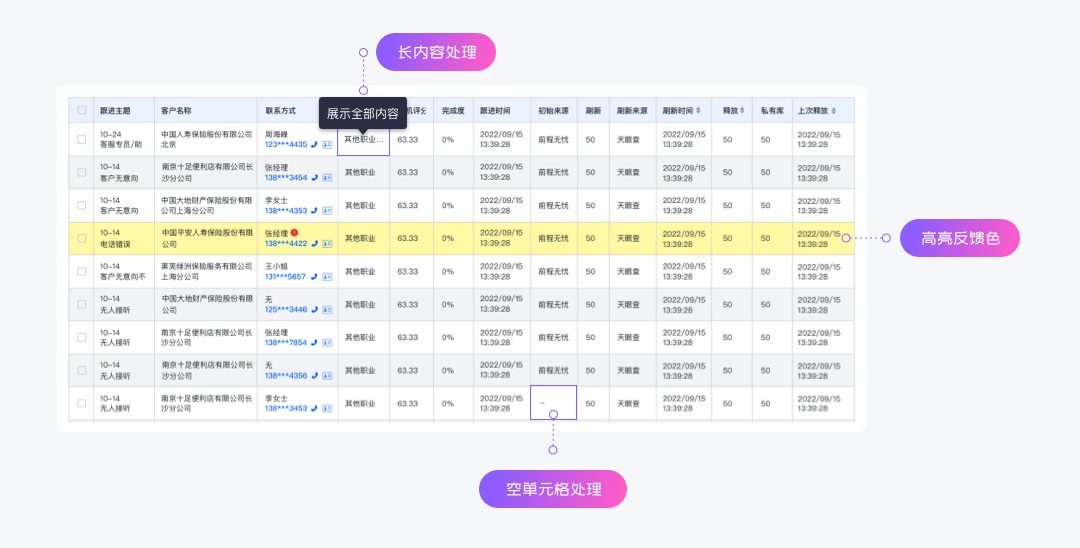Screen dimensions: 1080x548
Task: Click the 跟进主题 column header
Action: click(x=115, y=110)
